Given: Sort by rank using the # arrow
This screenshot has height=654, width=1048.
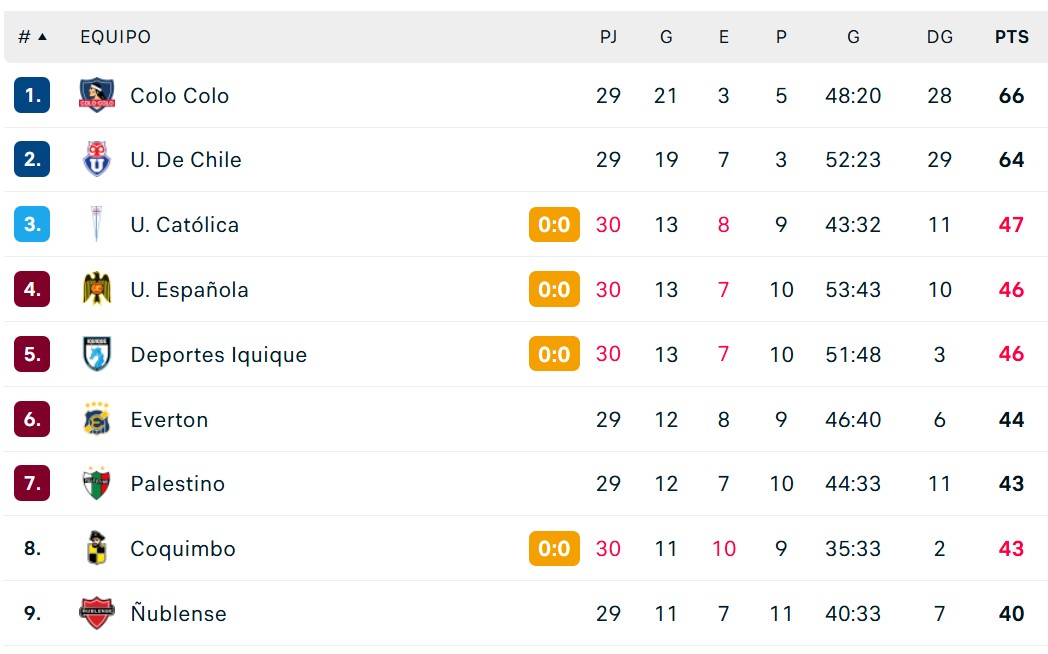Looking at the screenshot, I should point(33,37).
